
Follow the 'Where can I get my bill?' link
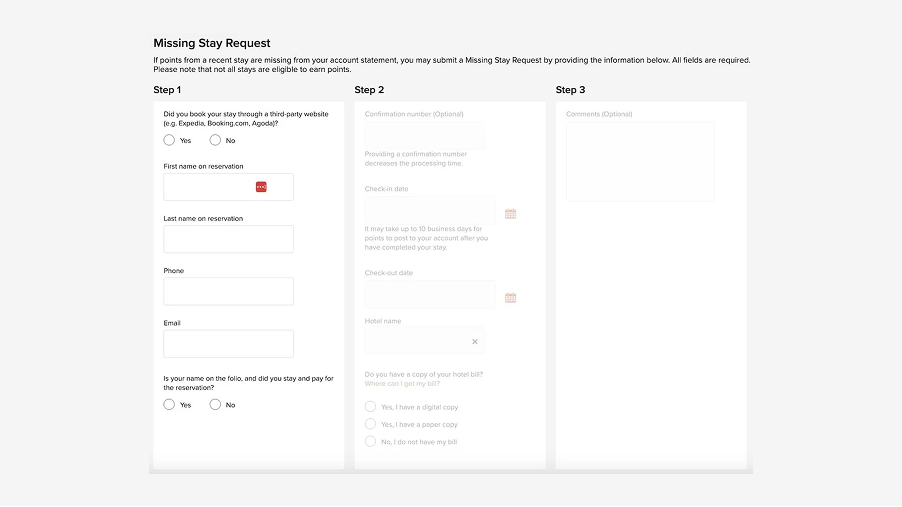pos(401,384)
